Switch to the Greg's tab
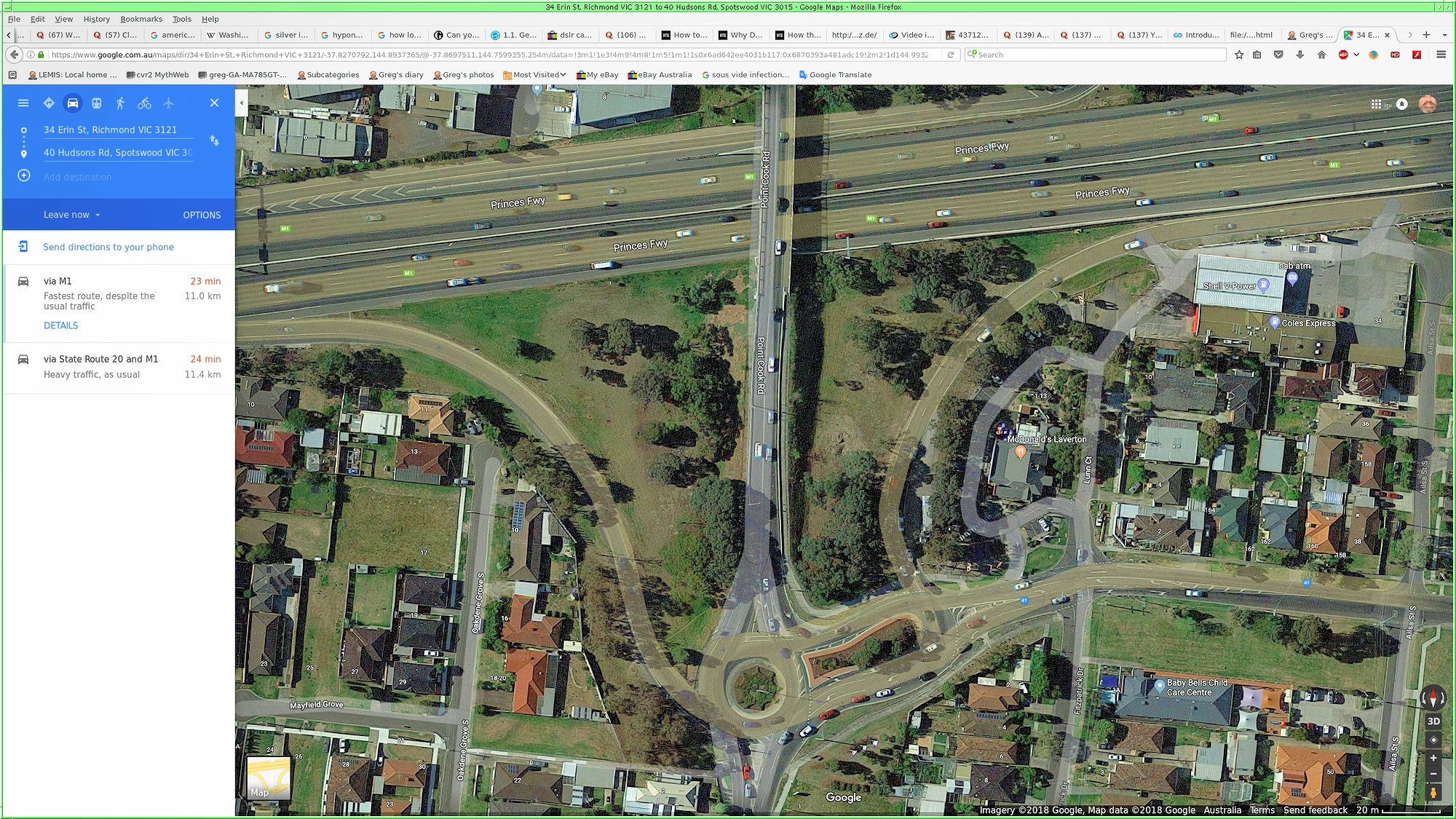Viewport: 1456px width, 819px height. coord(1310,34)
